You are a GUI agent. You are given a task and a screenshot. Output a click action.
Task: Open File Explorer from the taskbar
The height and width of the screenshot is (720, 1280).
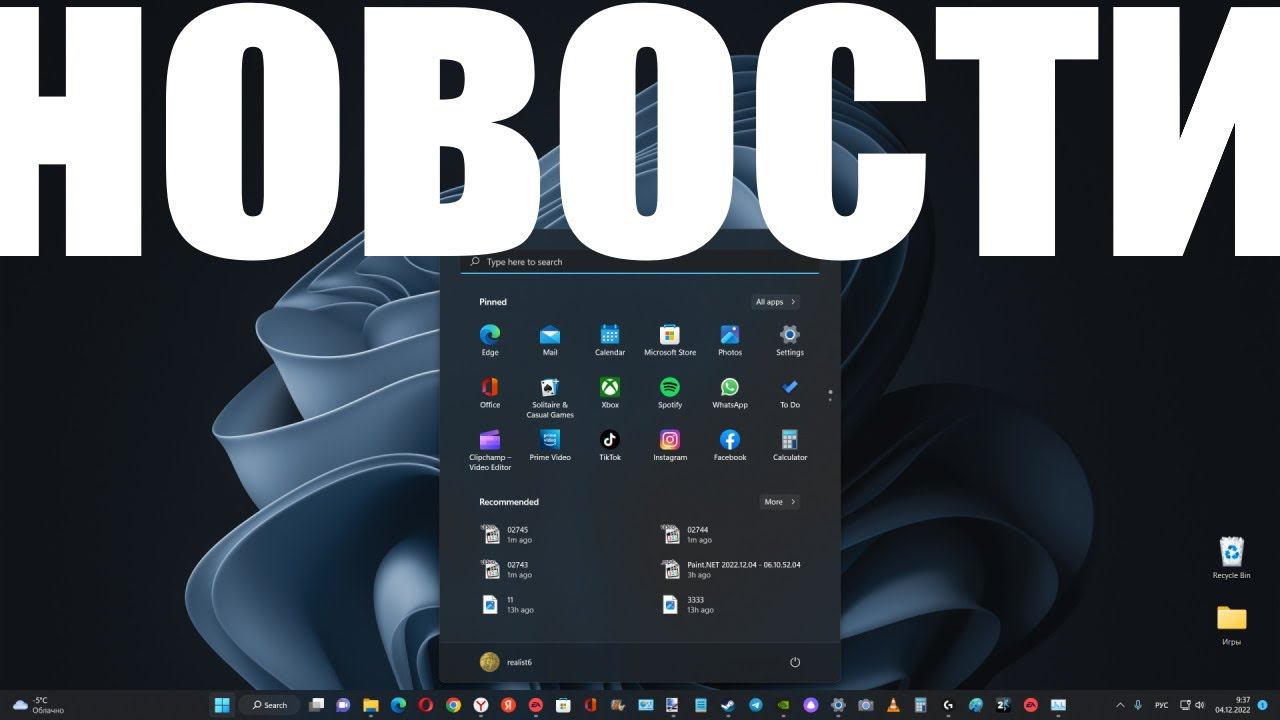pos(371,705)
